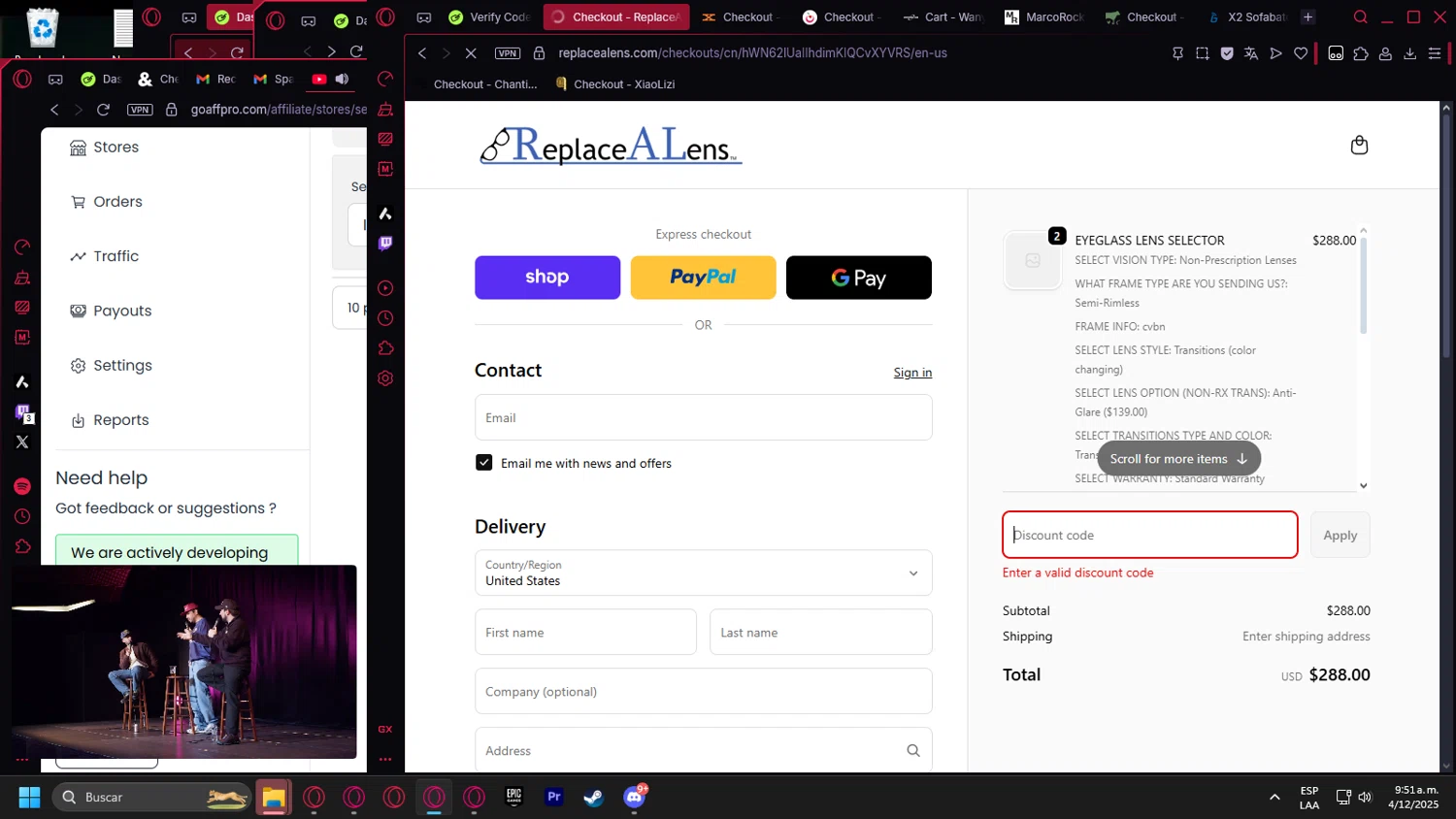Open the easy setup sliders icon
The height and width of the screenshot is (819, 1456).
pos(1435,53)
